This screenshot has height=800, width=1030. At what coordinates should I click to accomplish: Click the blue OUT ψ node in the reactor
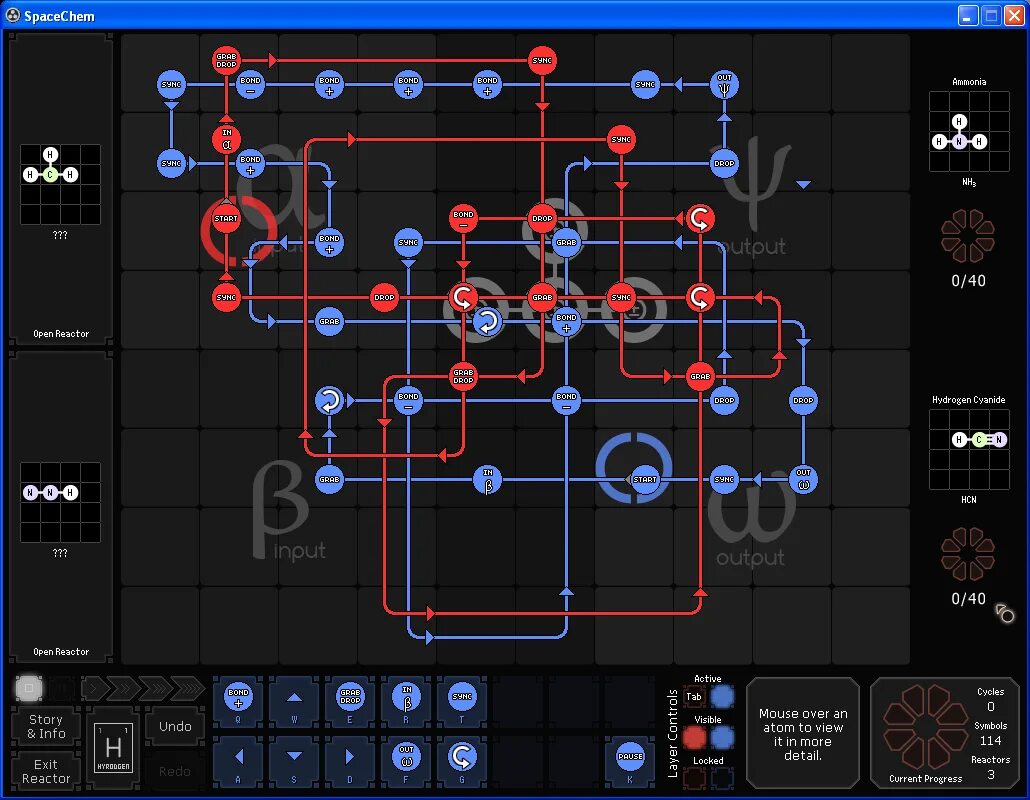click(x=724, y=85)
